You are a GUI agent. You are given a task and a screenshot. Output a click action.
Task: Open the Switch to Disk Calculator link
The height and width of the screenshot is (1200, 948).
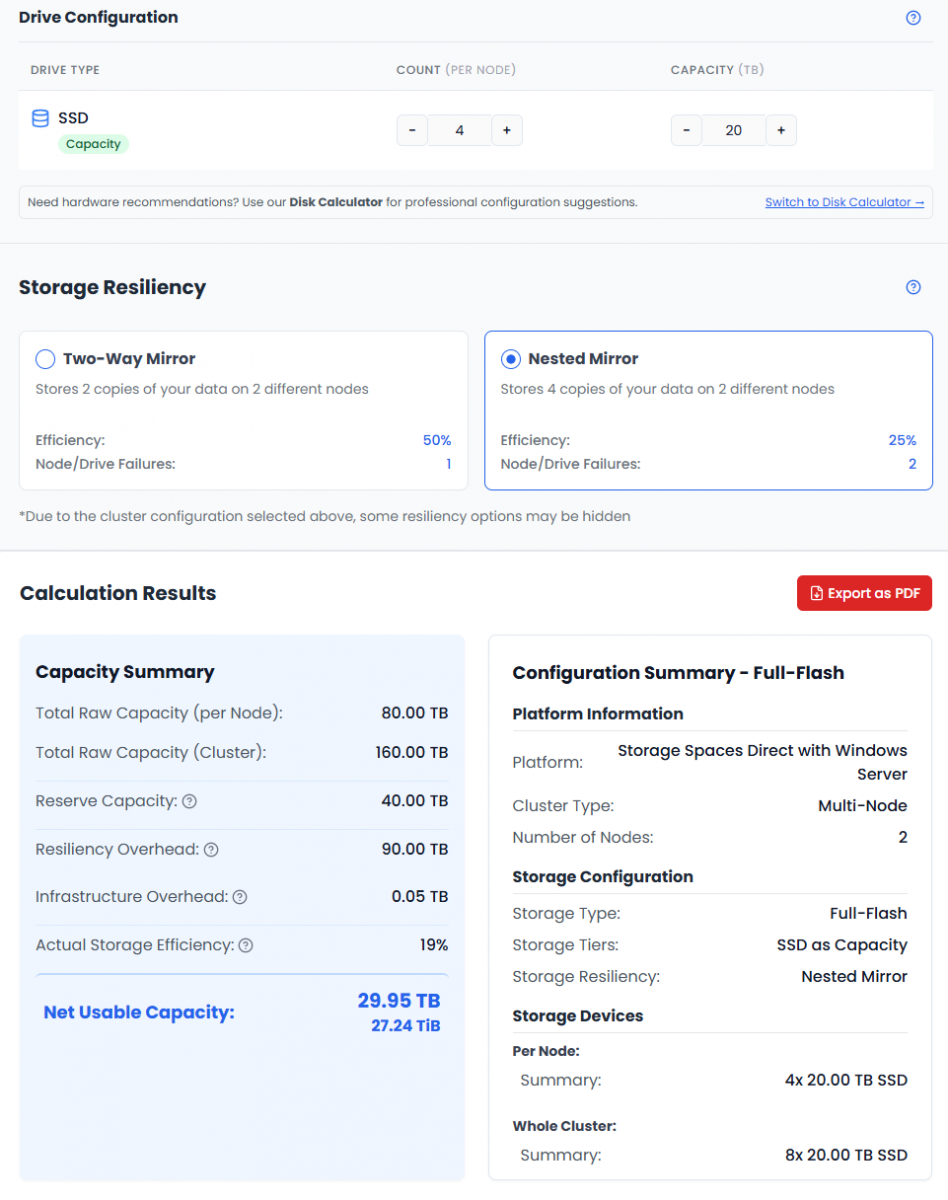tap(844, 202)
